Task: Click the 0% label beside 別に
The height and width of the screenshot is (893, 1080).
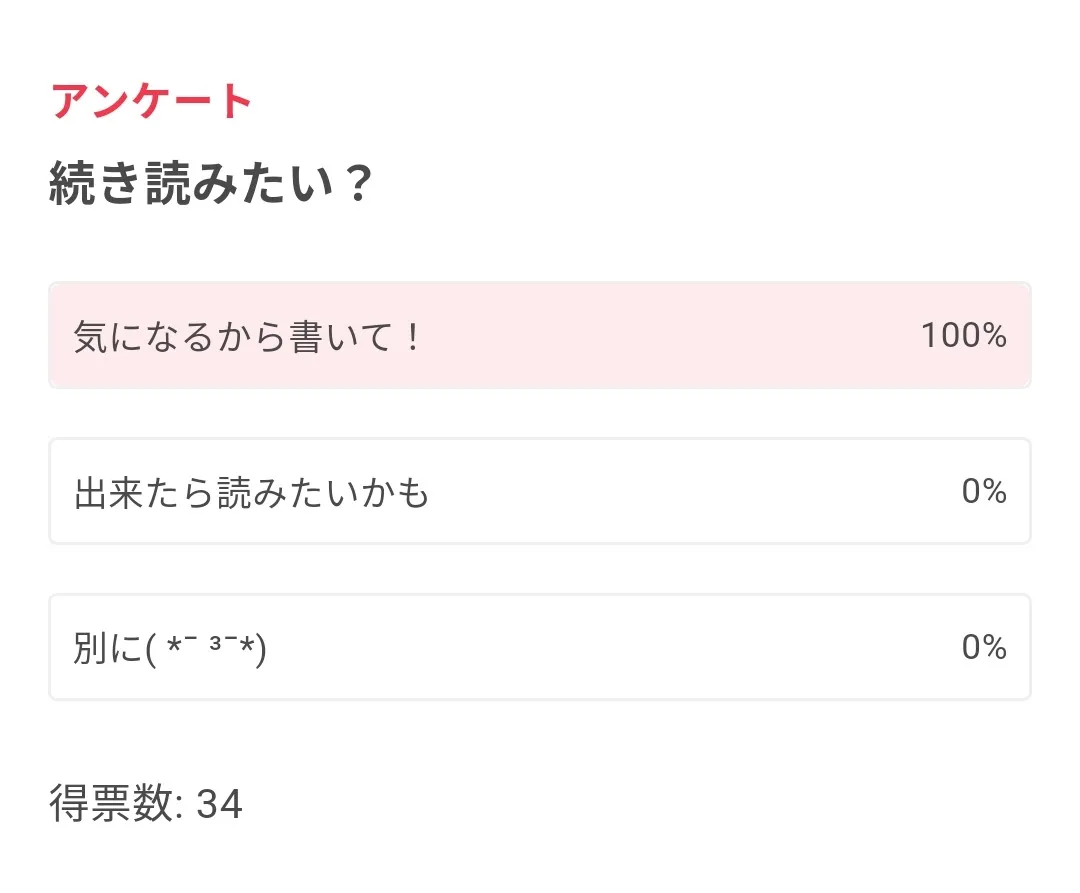Action: click(x=983, y=648)
